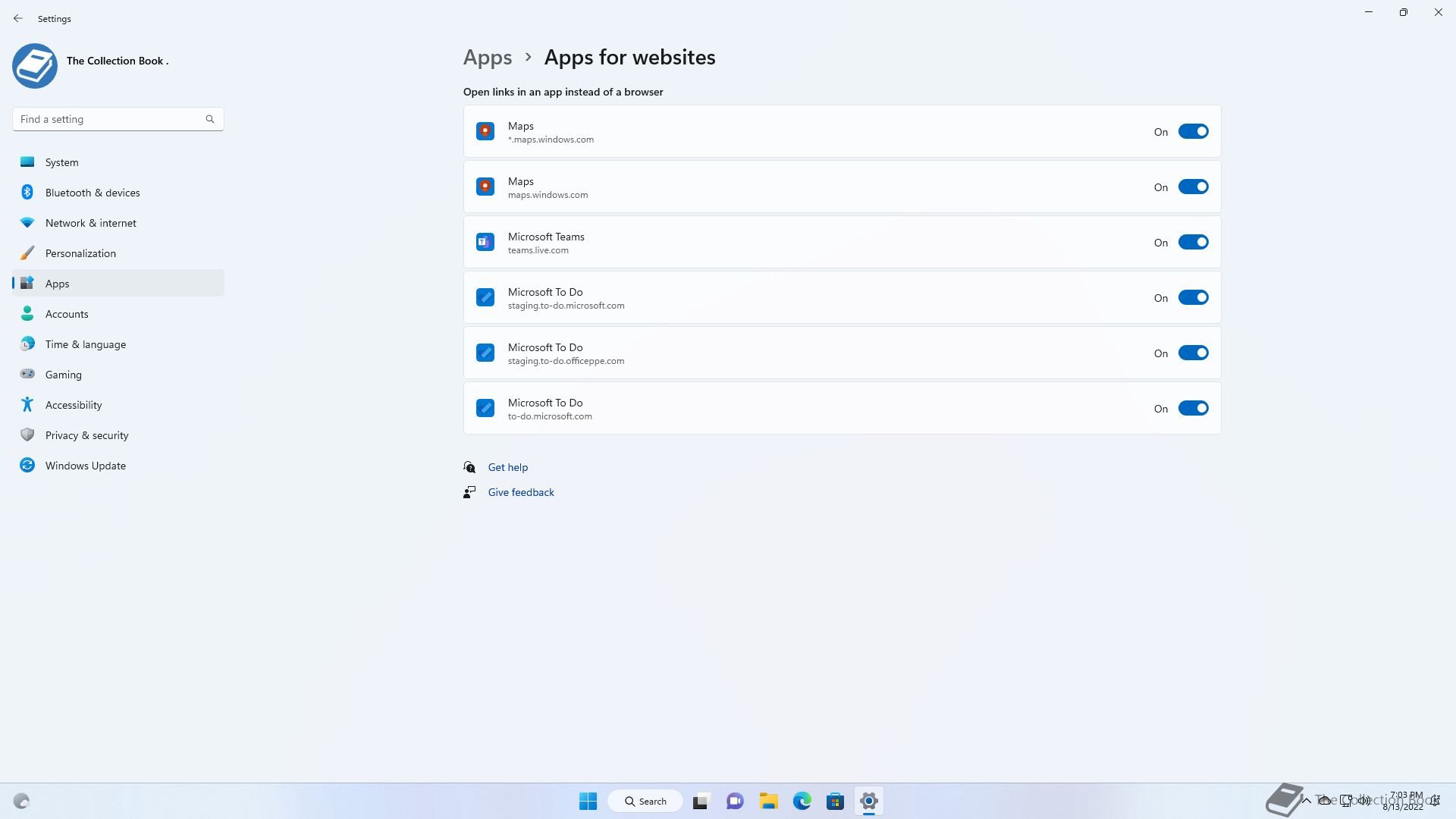Open File Explorer from the taskbar
This screenshot has width=1456, height=819.
click(x=769, y=801)
